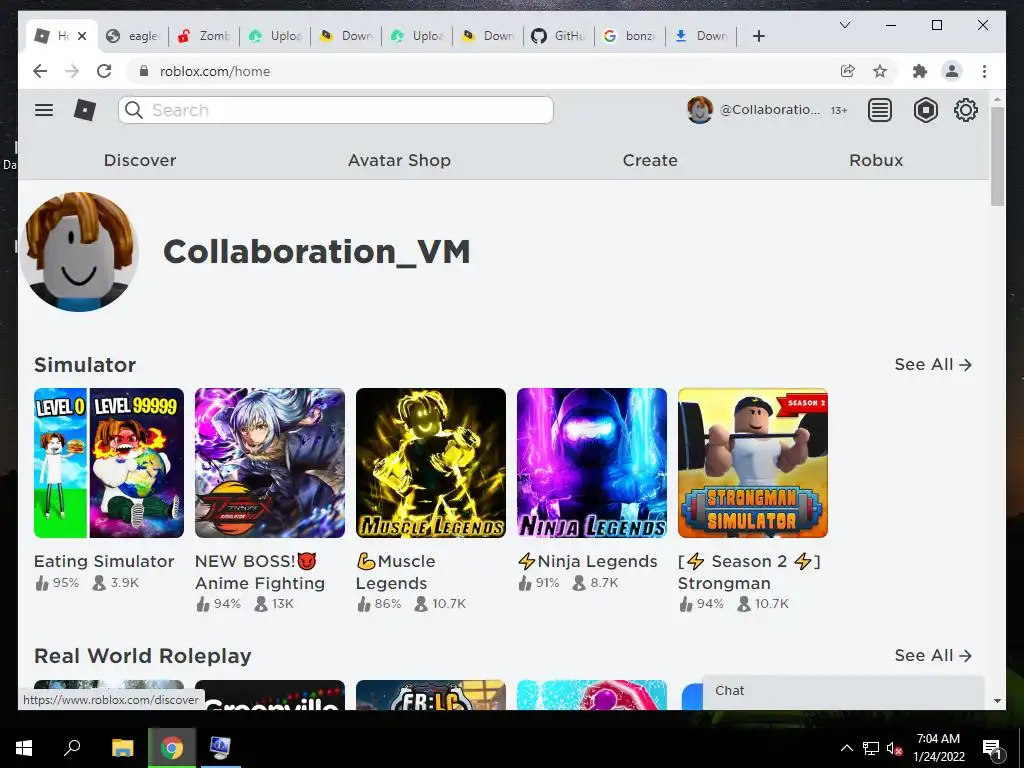The height and width of the screenshot is (768, 1024).
Task: Expand the Chat panel
Action: pyautogui.click(x=843, y=691)
